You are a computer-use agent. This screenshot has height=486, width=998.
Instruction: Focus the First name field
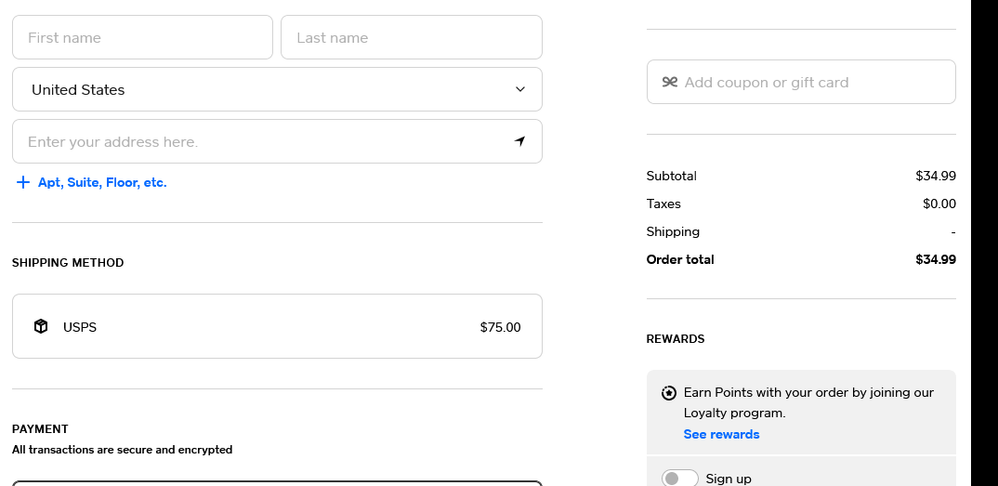coord(142,37)
